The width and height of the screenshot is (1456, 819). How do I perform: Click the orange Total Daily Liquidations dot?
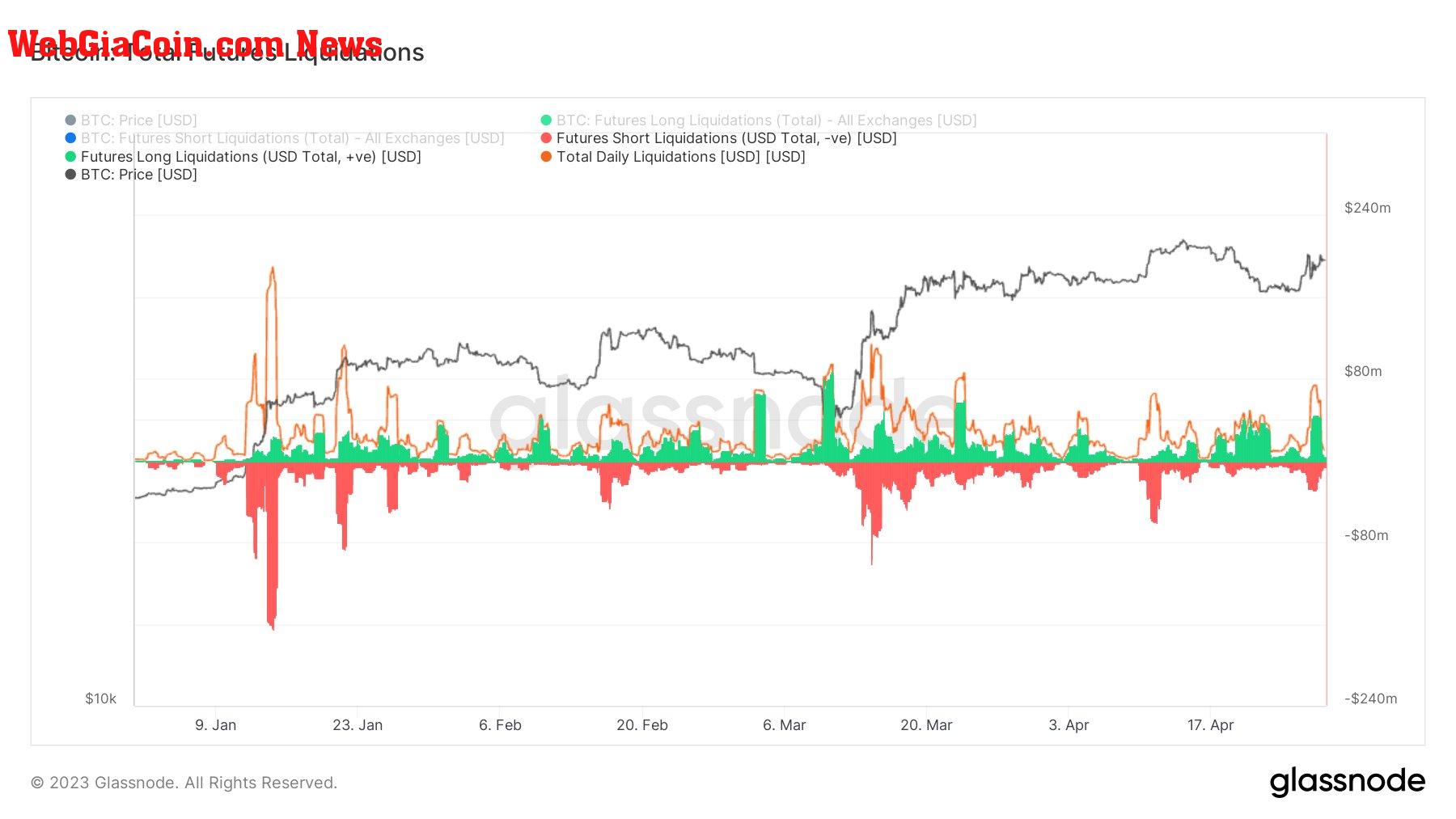[546, 157]
